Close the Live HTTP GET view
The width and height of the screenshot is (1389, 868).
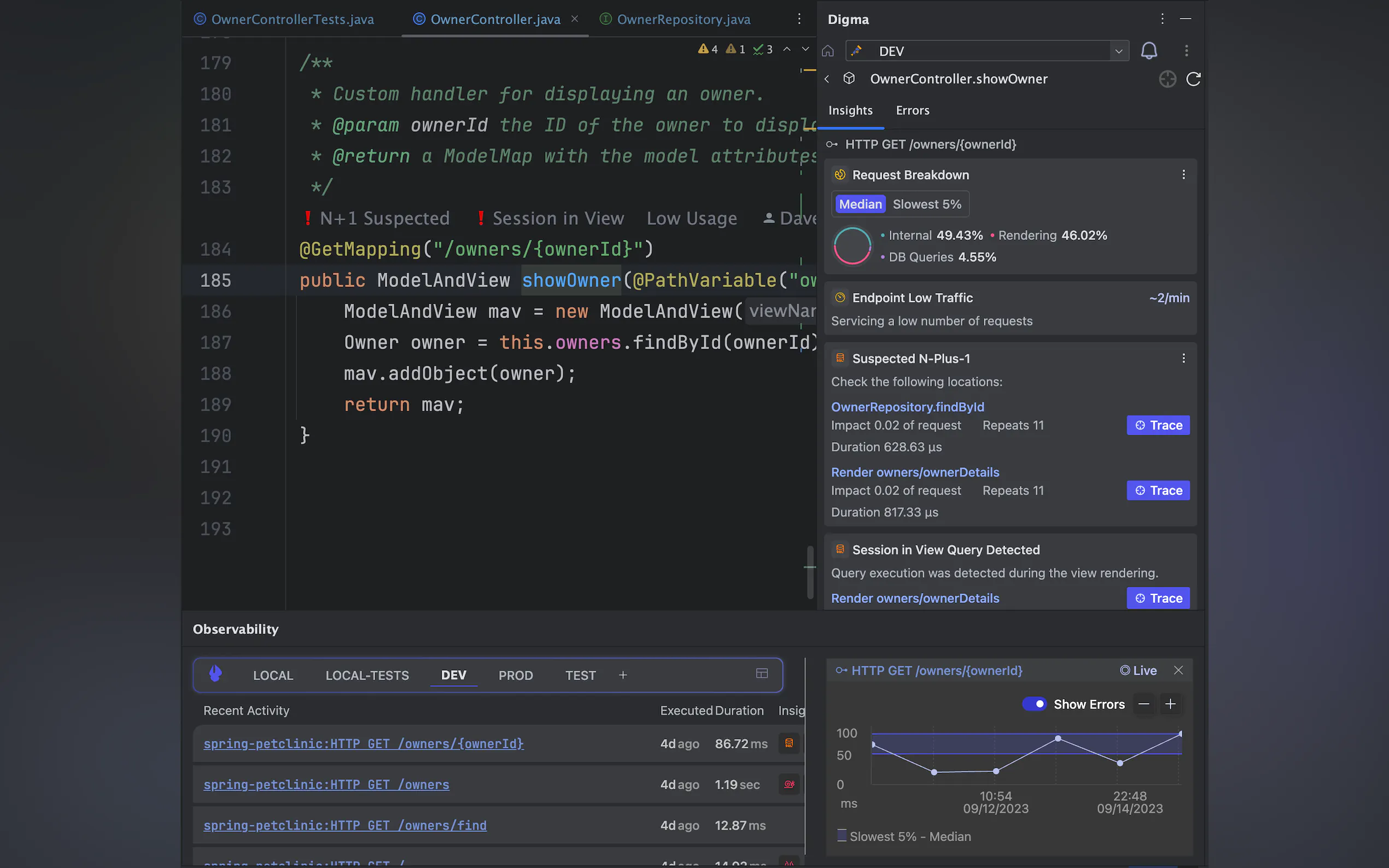tap(1179, 670)
